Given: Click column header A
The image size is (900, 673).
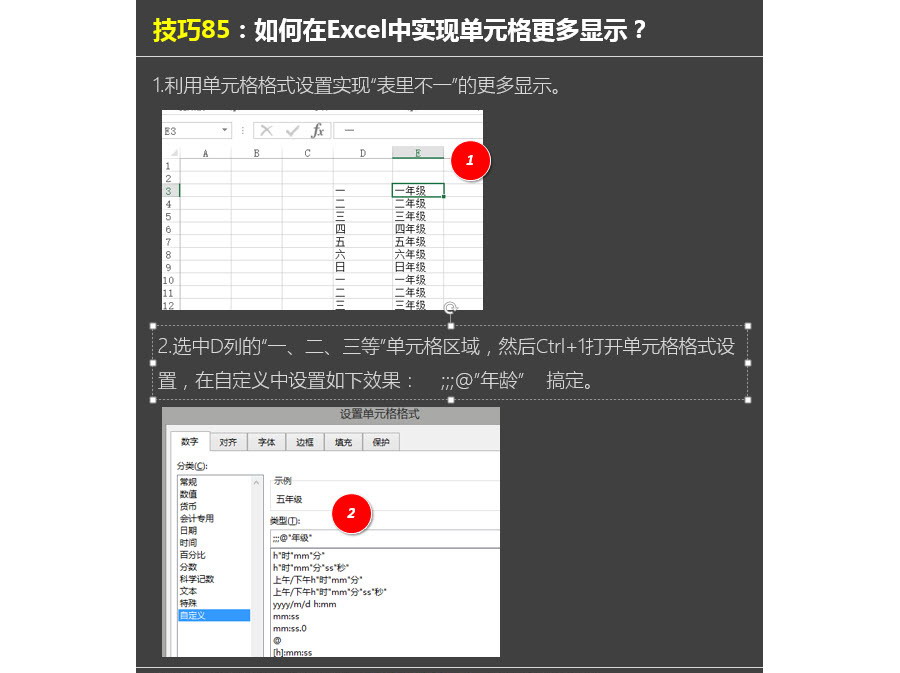Looking at the screenshot, I should click(x=205, y=153).
